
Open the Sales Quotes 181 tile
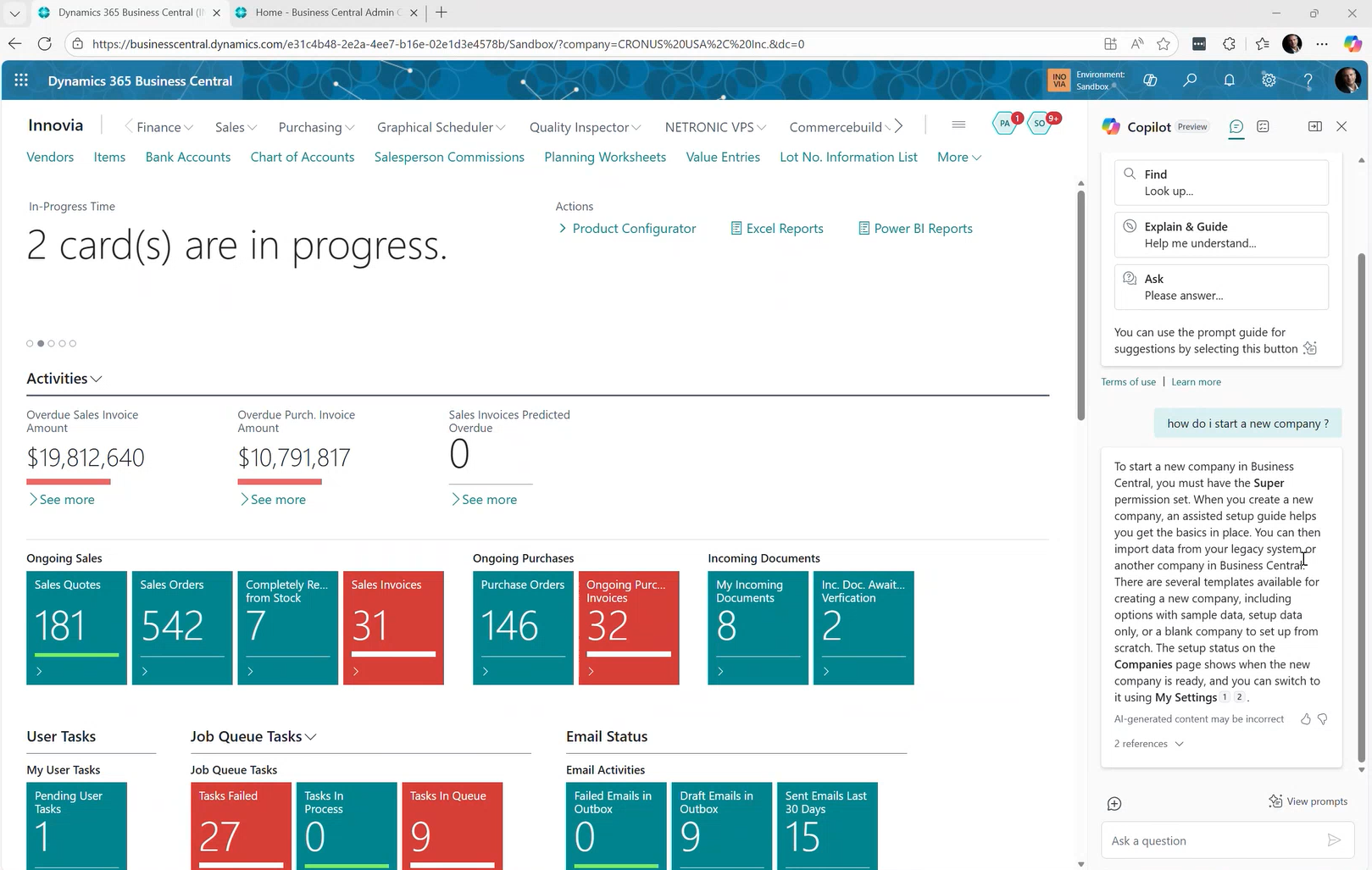point(77,628)
